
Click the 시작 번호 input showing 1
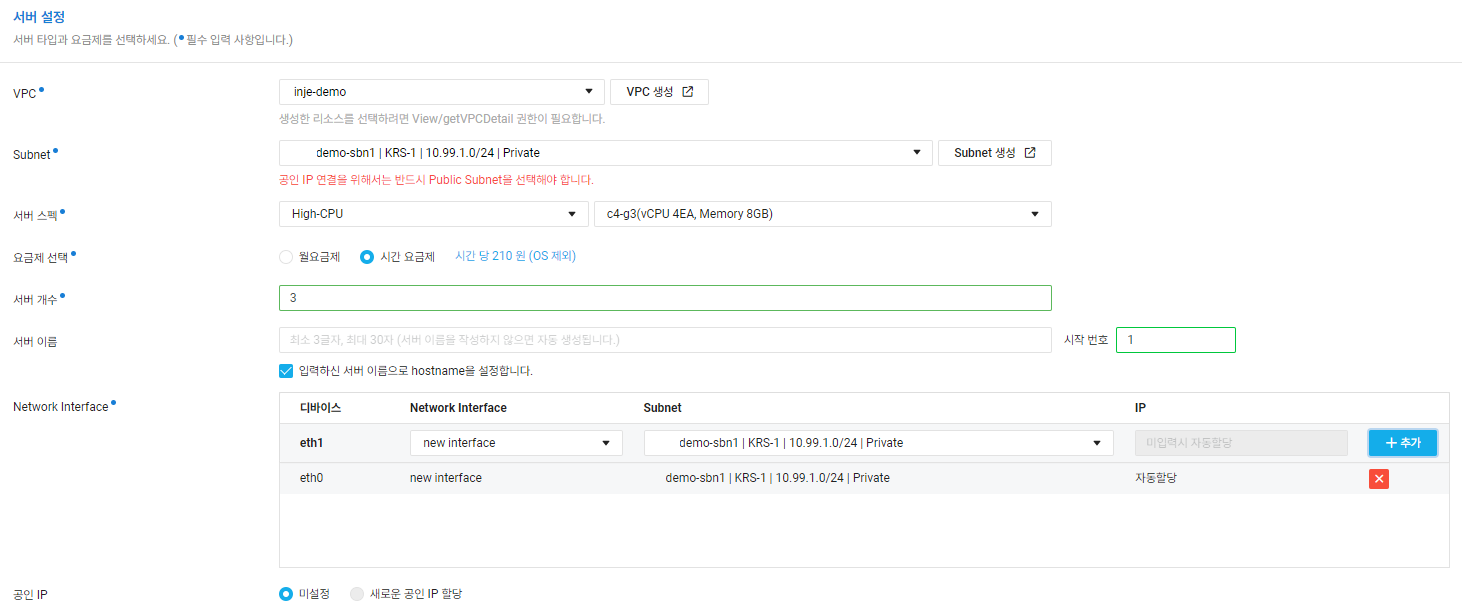1175,340
